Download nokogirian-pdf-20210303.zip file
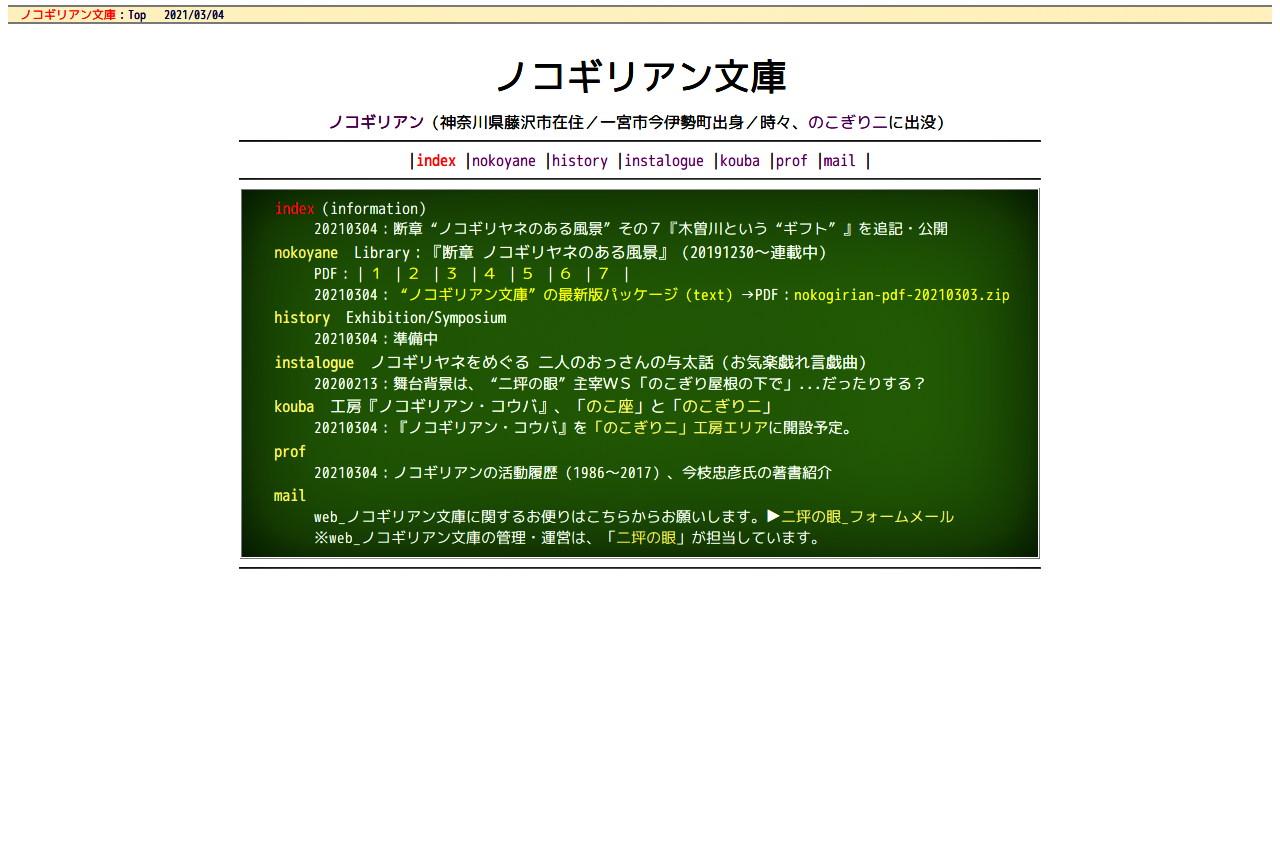The height and width of the screenshot is (843, 1280). click(901, 295)
